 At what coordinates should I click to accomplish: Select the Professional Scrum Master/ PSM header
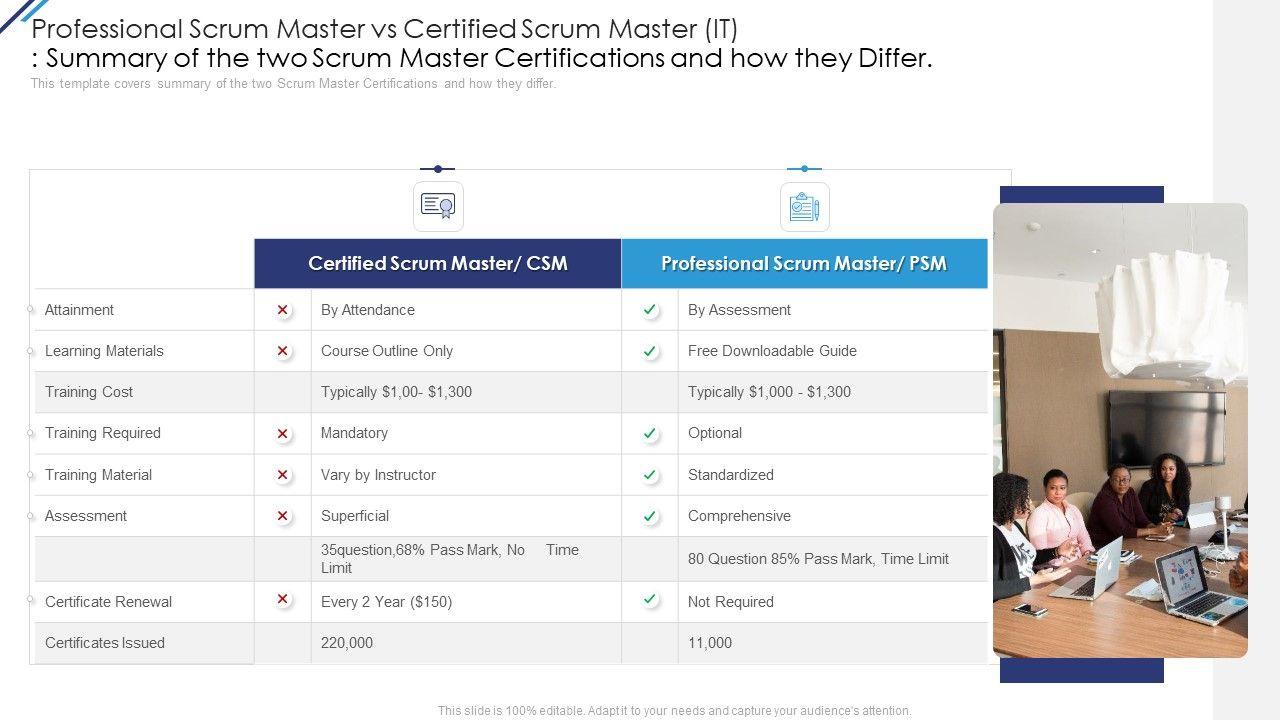804,264
